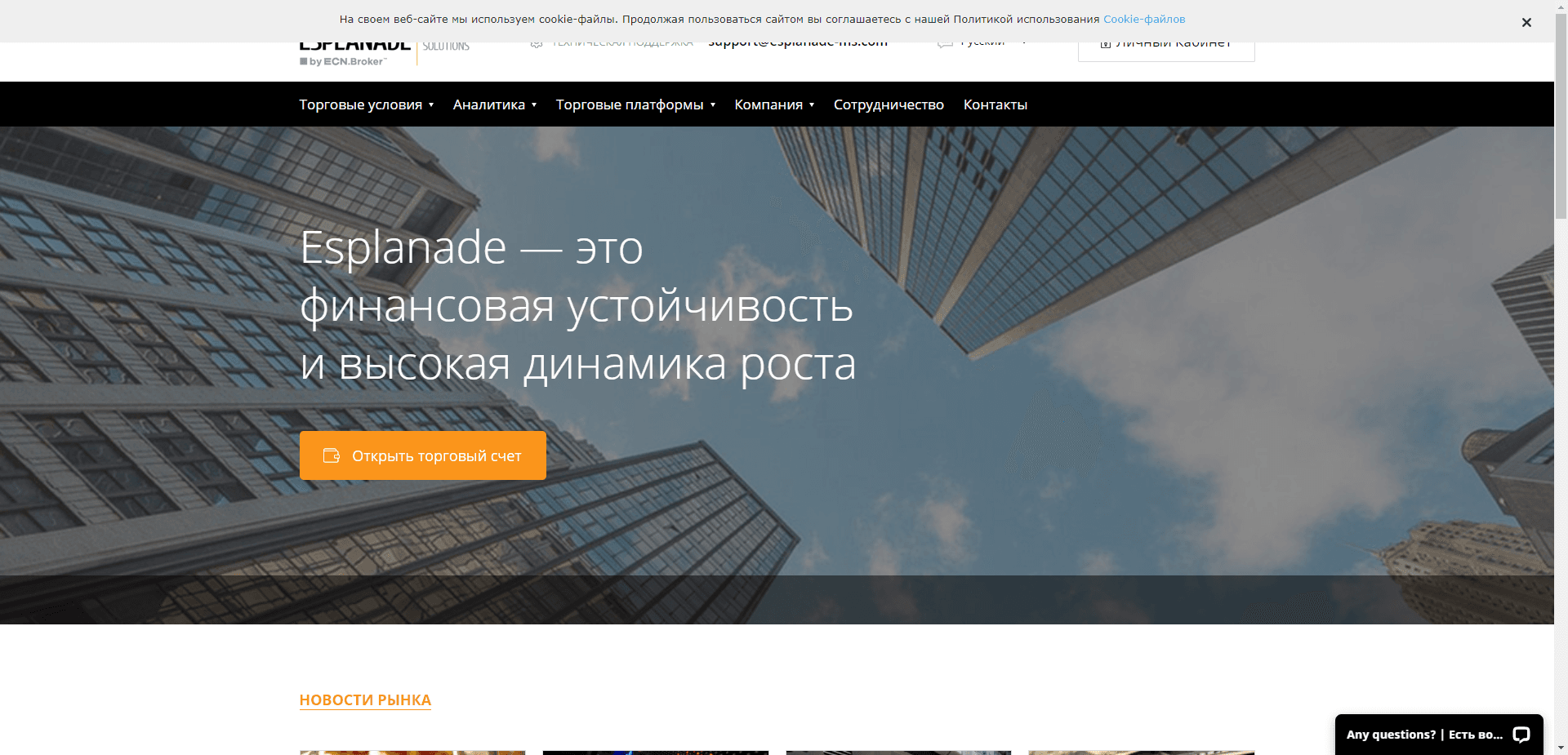Open the Cookie-файлов policy link
The image size is (1568, 755).
point(1143,18)
